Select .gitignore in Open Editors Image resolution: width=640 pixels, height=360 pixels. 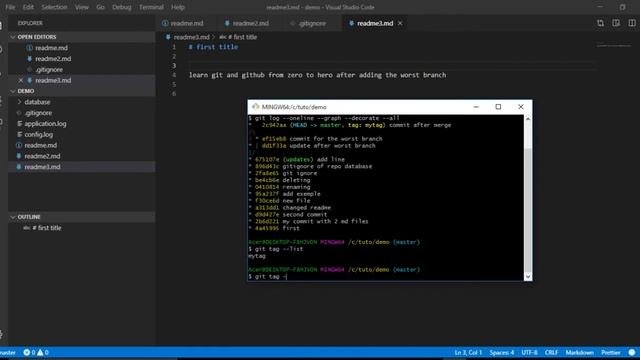click(82, 69)
